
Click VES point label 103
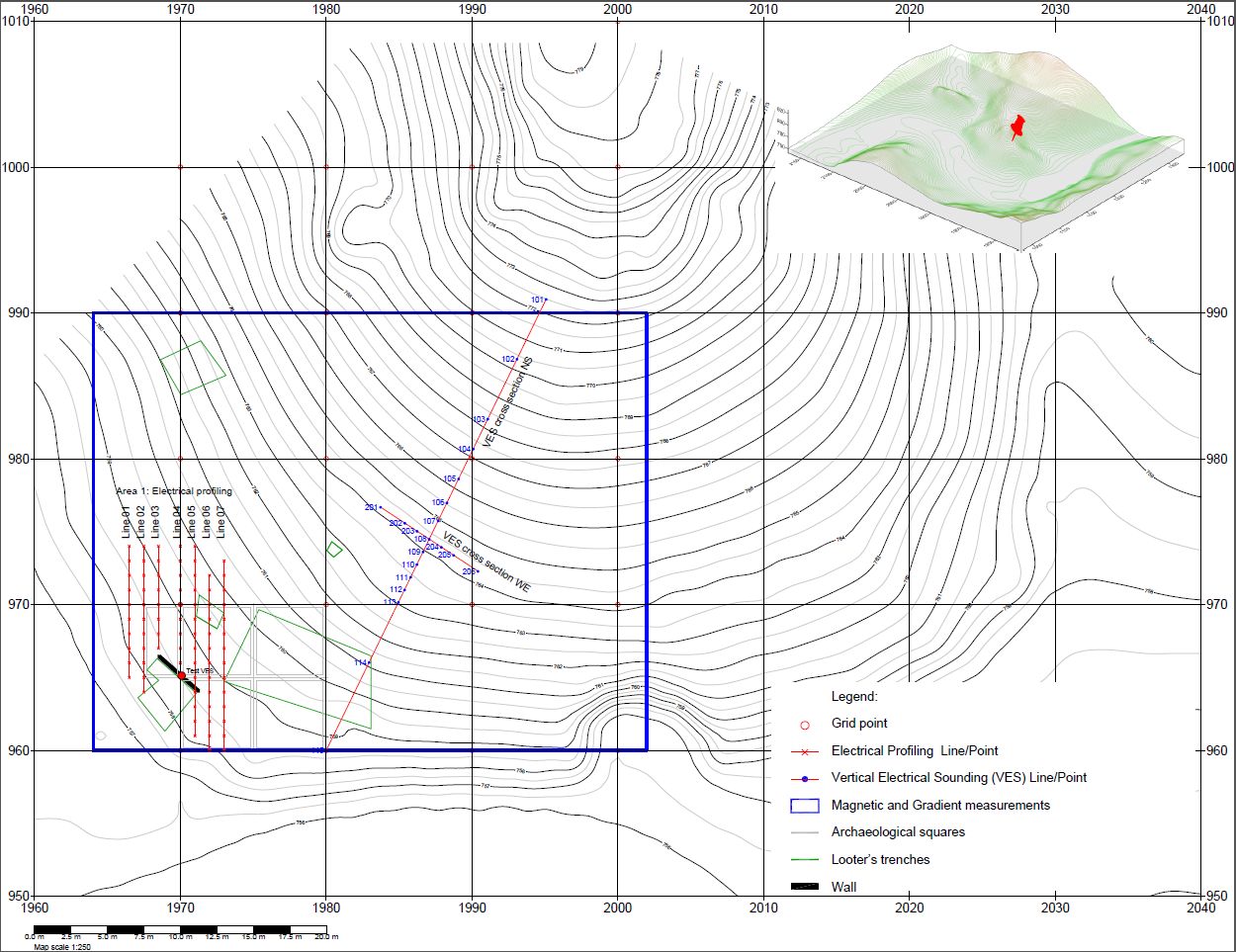tap(479, 420)
